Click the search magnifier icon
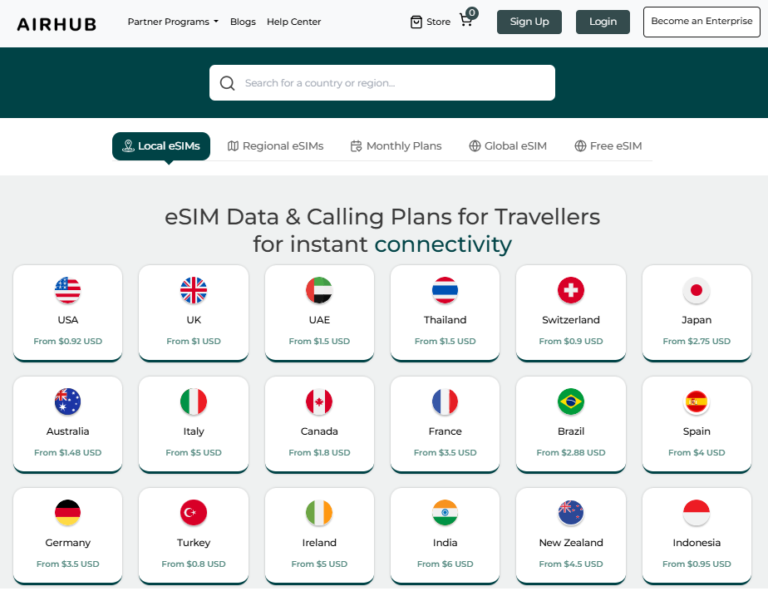This screenshot has height=596, width=768. pos(227,83)
